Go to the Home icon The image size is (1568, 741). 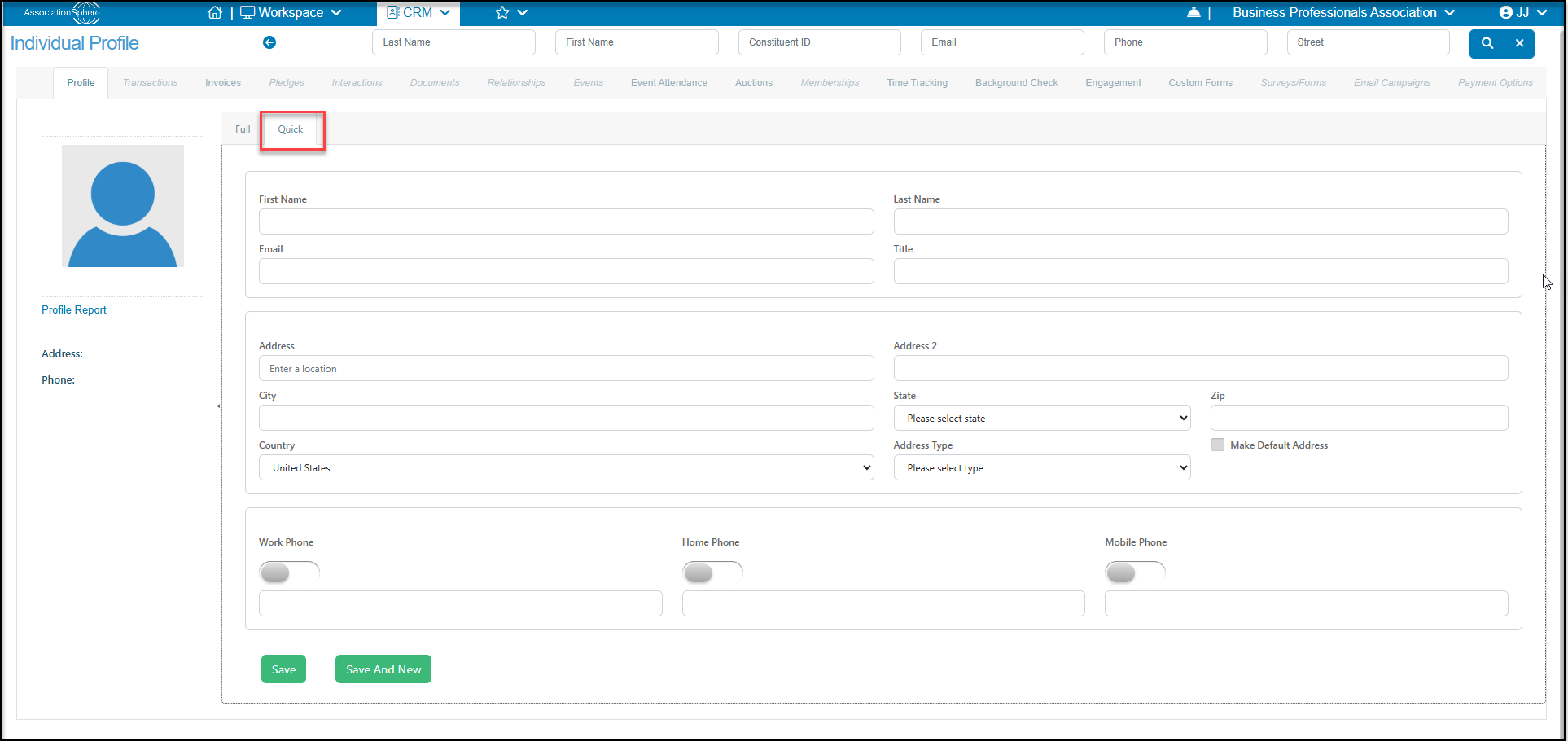click(215, 13)
